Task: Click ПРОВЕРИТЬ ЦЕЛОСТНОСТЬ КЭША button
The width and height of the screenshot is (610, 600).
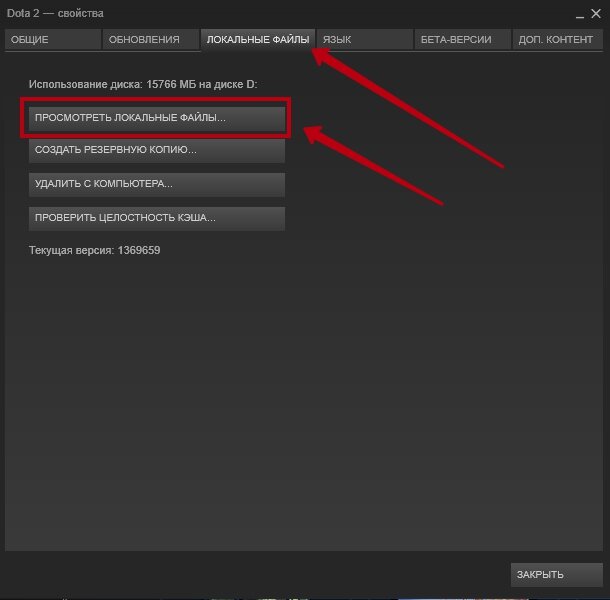Action: point(157,218)
